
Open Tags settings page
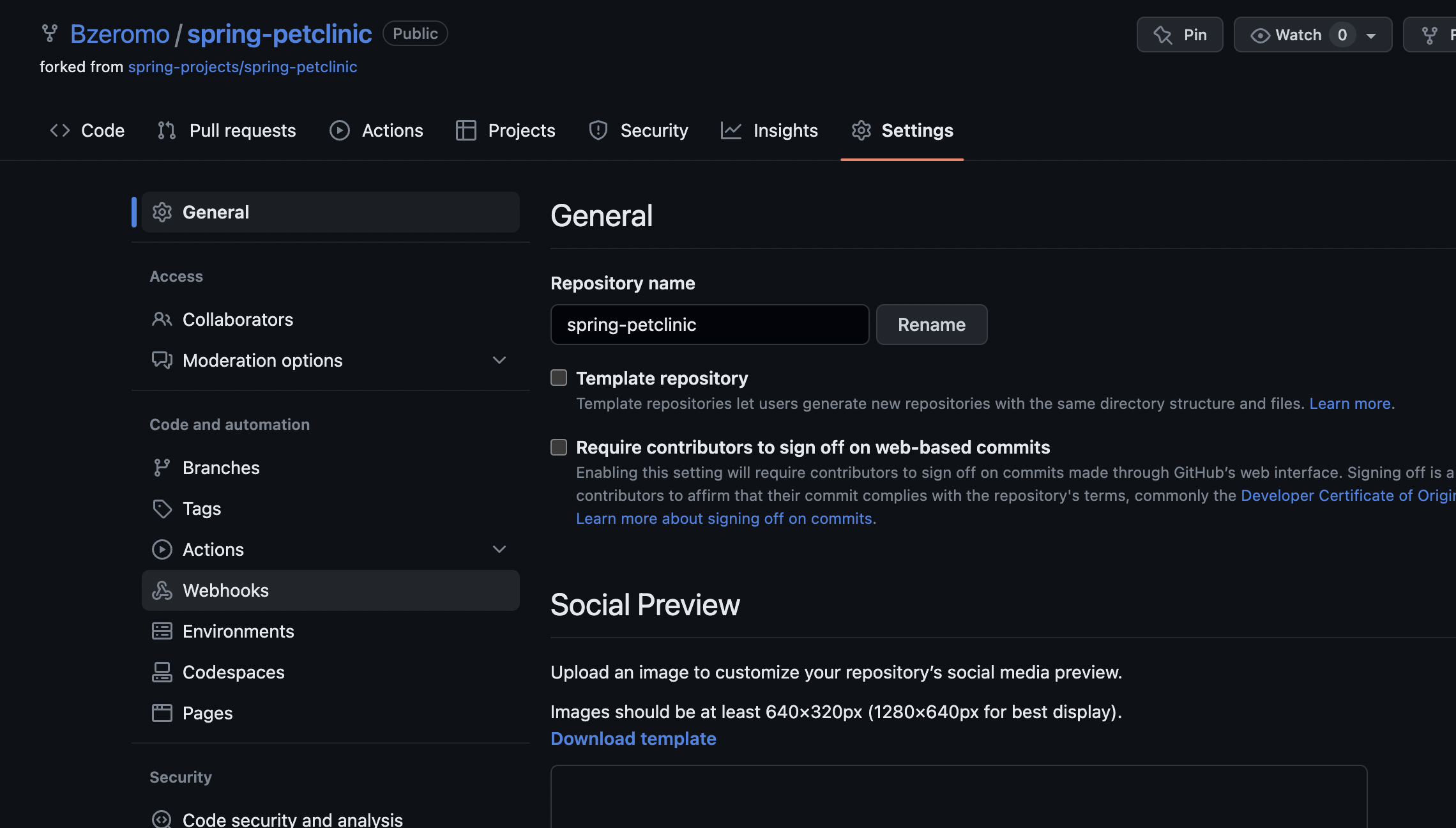[x=331, y=509]
